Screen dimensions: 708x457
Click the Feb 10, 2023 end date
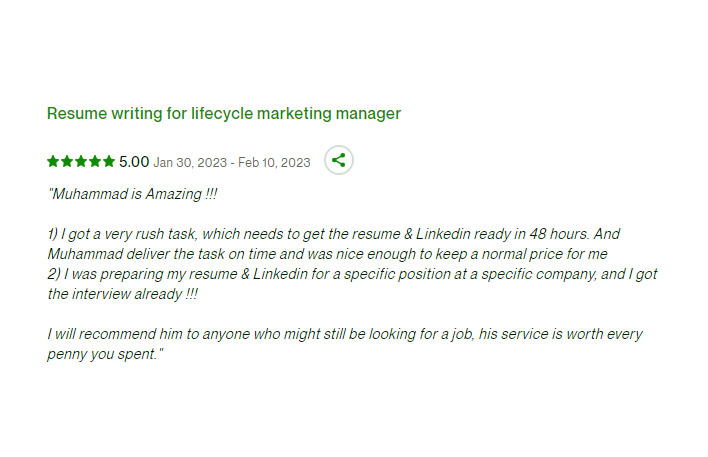click(274, 163)
